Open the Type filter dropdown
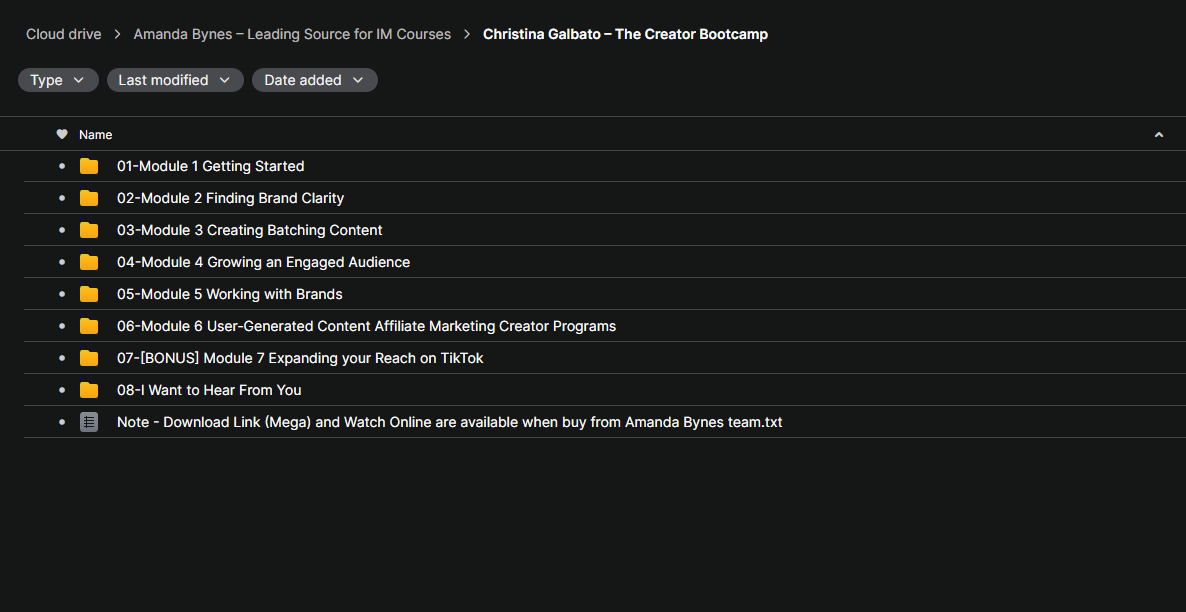This screenshot has width=1186, height=612. click(x=58, y=80)
